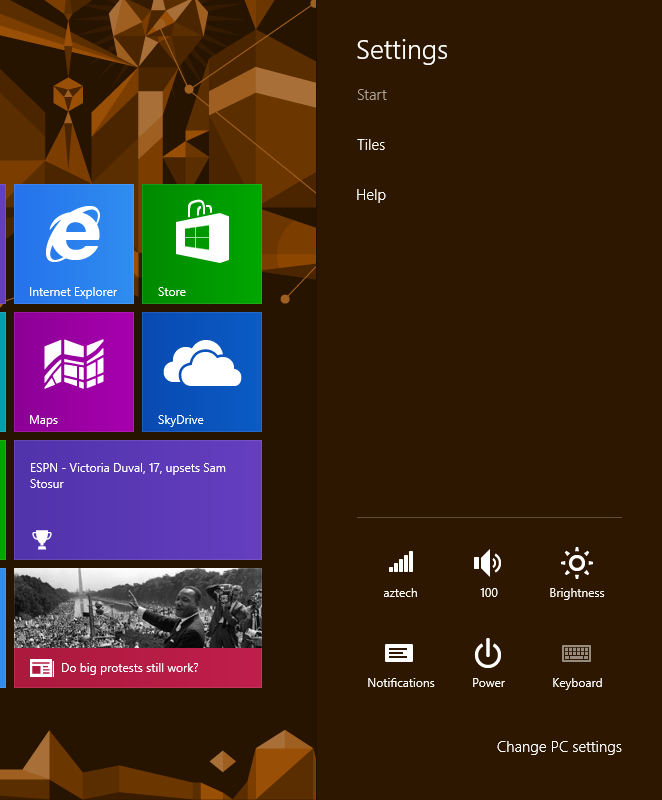The width and height of the screenshot is (662, 800).
Task: Open the Maps tile
Action: [74, 372]
